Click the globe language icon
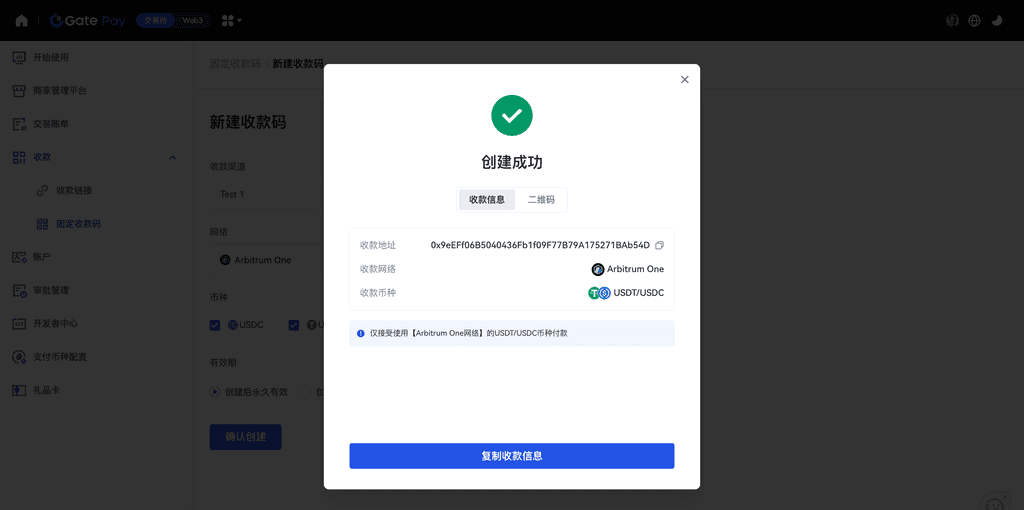Image resolution: width=1024 pixels, height=510 pixels. point(974,21)
